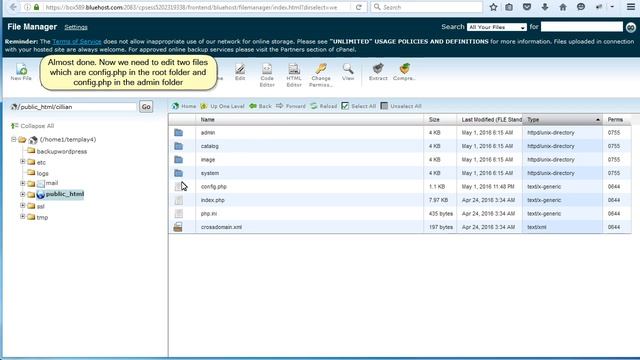The image size is (640, 360).
Task: Expand the public_html folder node
Action: tap(23, 194)
